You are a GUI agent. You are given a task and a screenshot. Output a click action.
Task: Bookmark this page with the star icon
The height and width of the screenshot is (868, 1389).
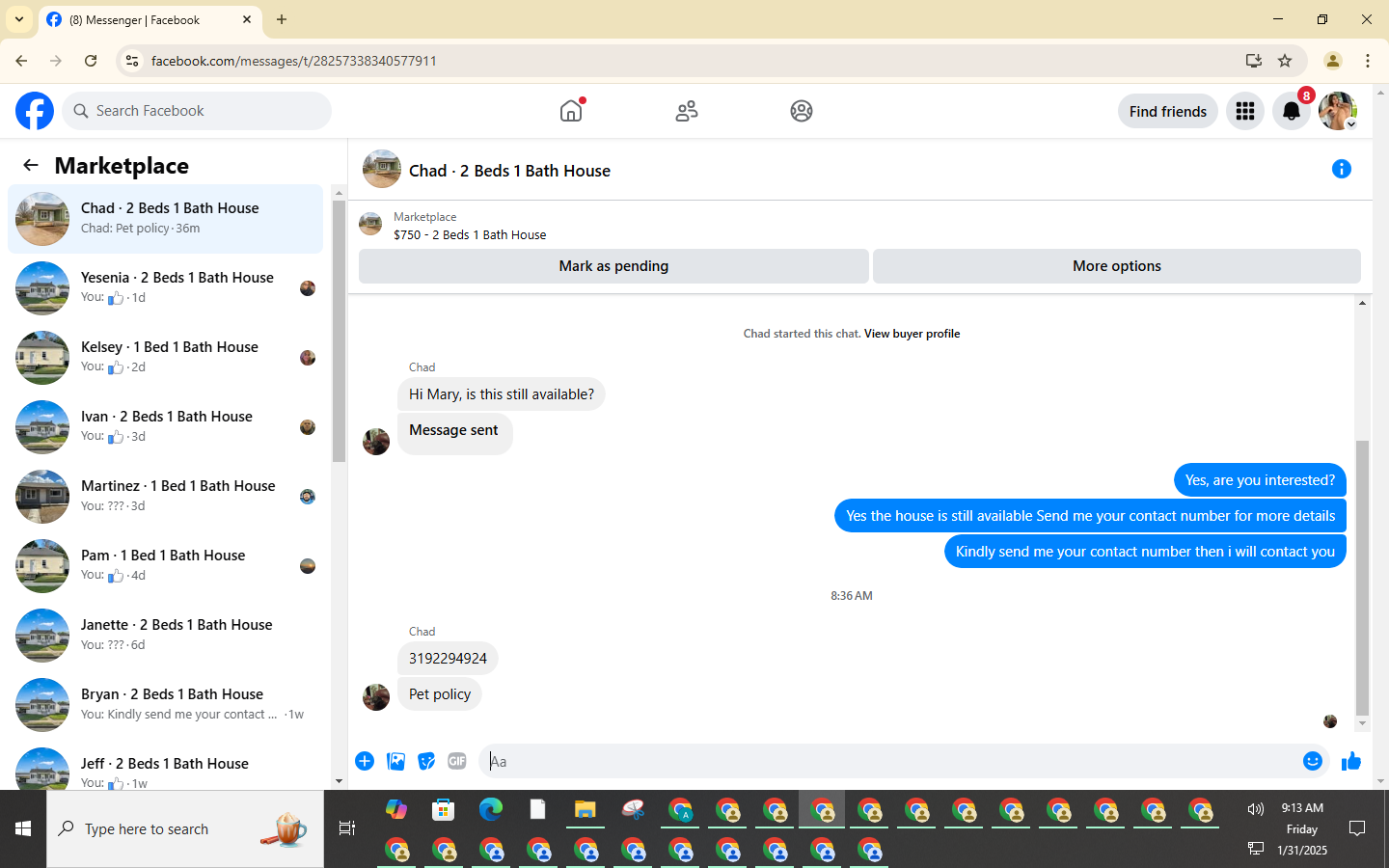pyautogui.click(x=1285, y=61)
